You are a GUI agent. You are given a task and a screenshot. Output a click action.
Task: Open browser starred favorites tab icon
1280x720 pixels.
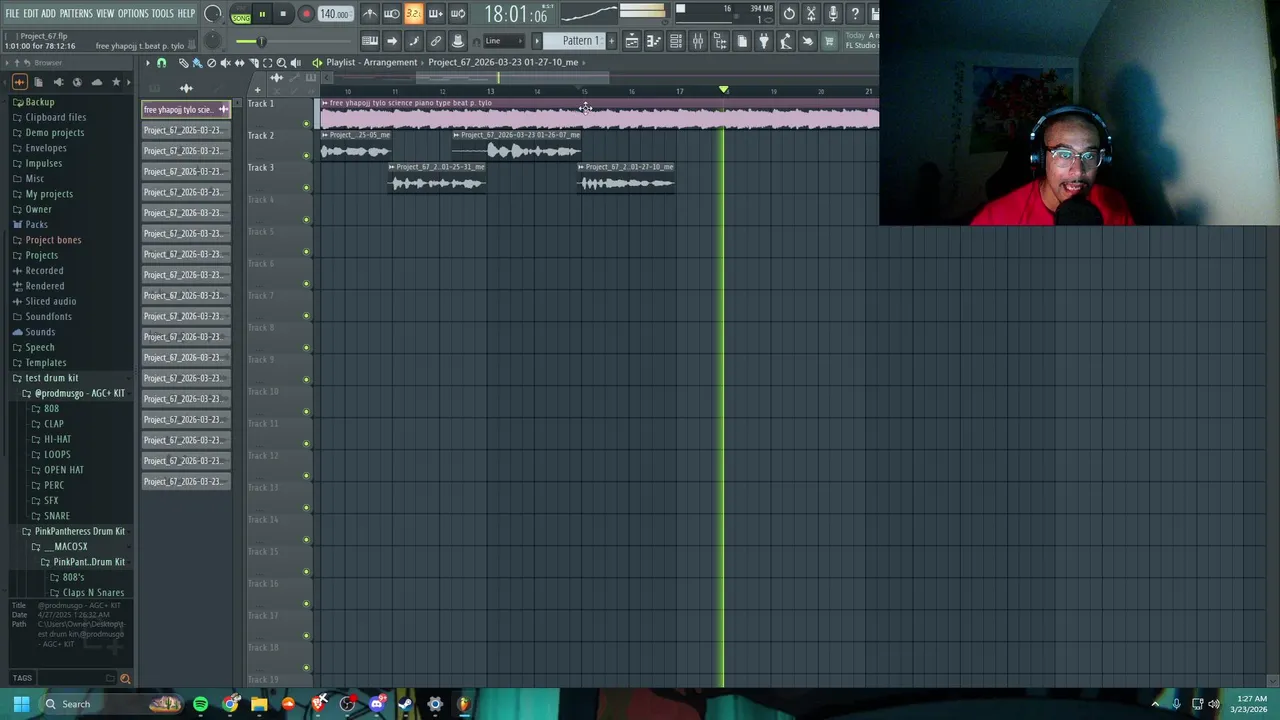click(116, 82)
